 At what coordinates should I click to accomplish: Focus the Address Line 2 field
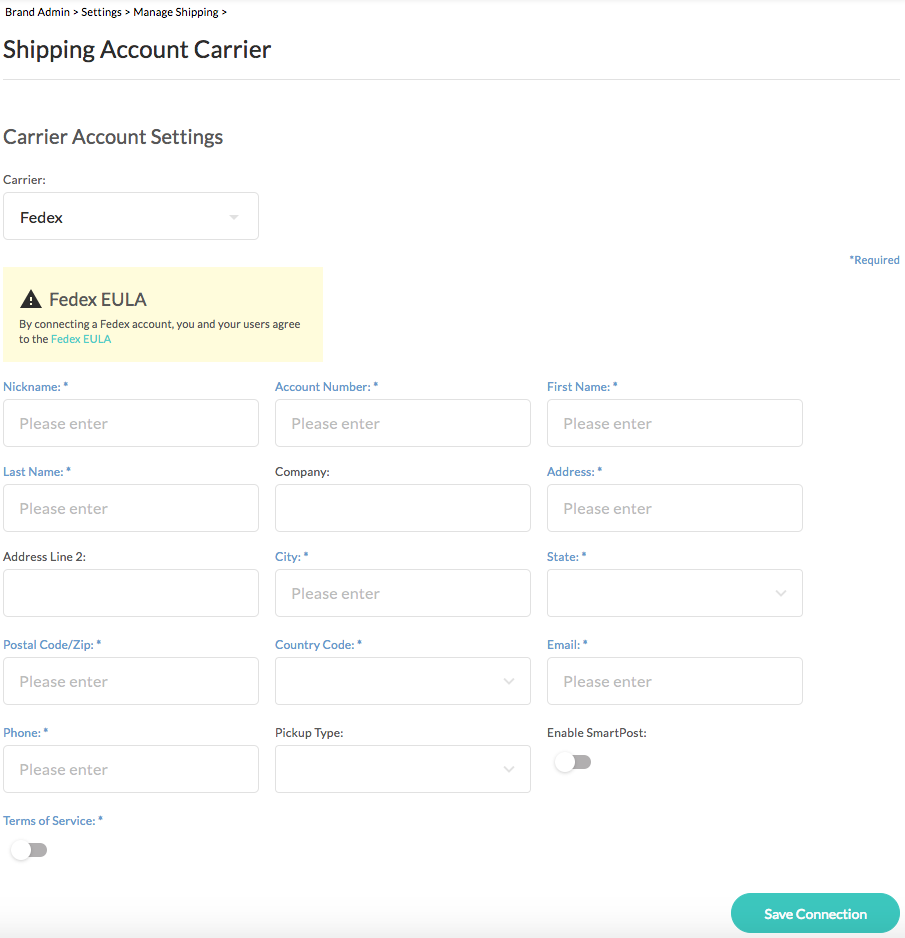click(131, 593)
